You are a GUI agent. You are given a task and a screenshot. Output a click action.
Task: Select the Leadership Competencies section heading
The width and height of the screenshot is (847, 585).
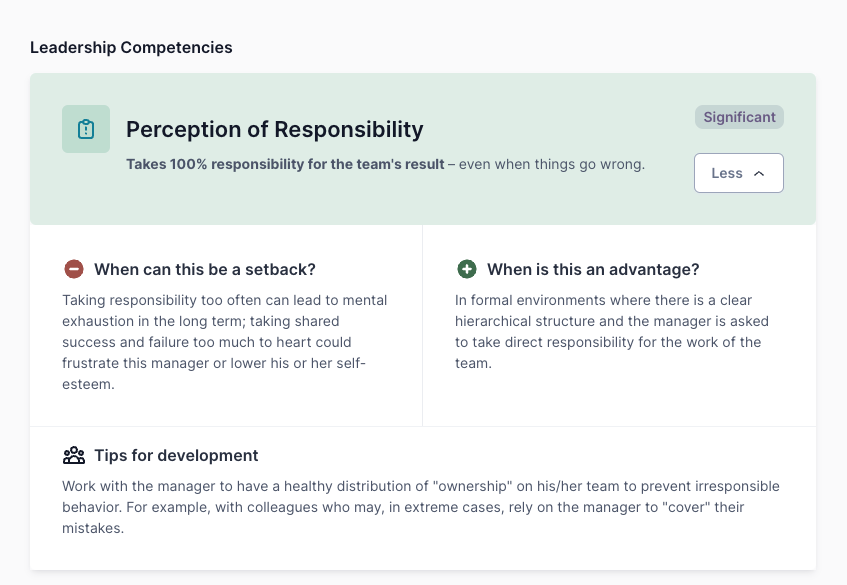[131, 48]
